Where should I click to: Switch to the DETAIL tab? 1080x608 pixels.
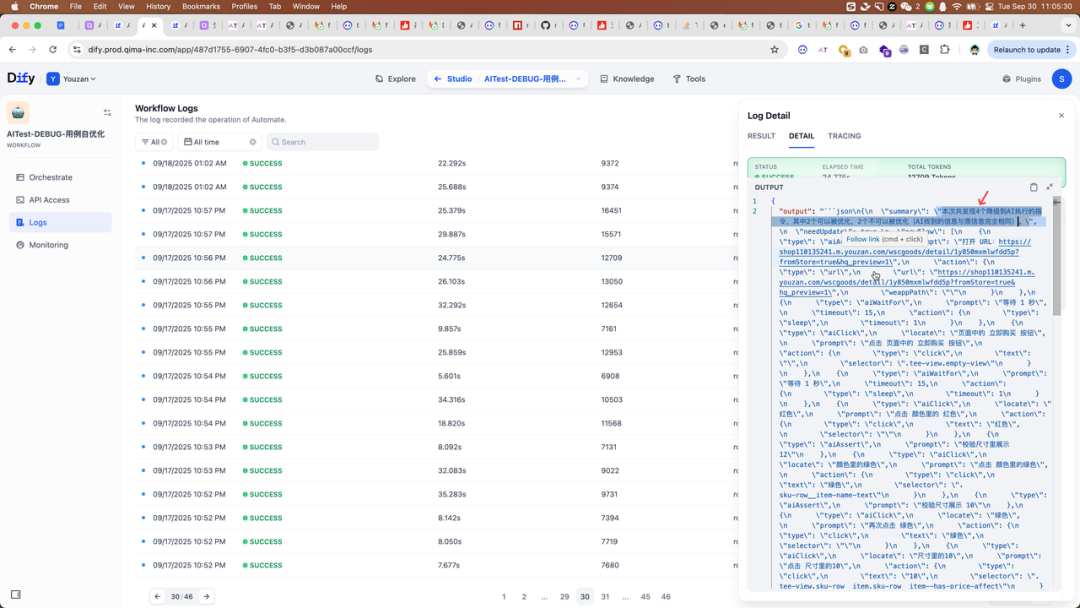801,136
